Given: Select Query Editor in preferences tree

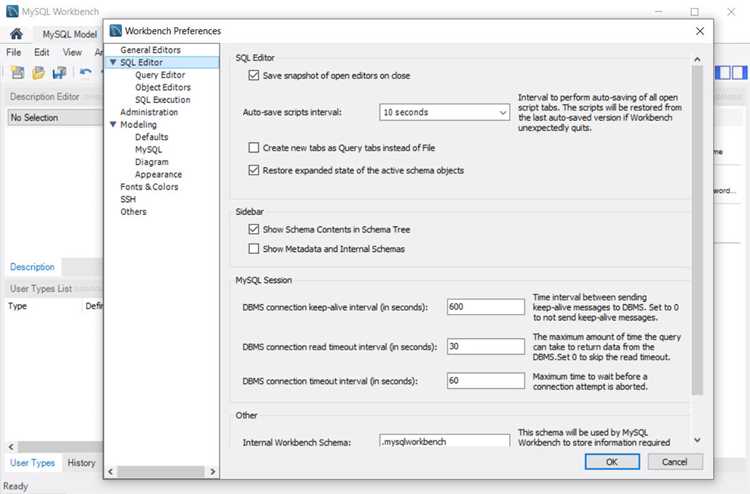Looking at the screenshot, I should tap(160, 75).
